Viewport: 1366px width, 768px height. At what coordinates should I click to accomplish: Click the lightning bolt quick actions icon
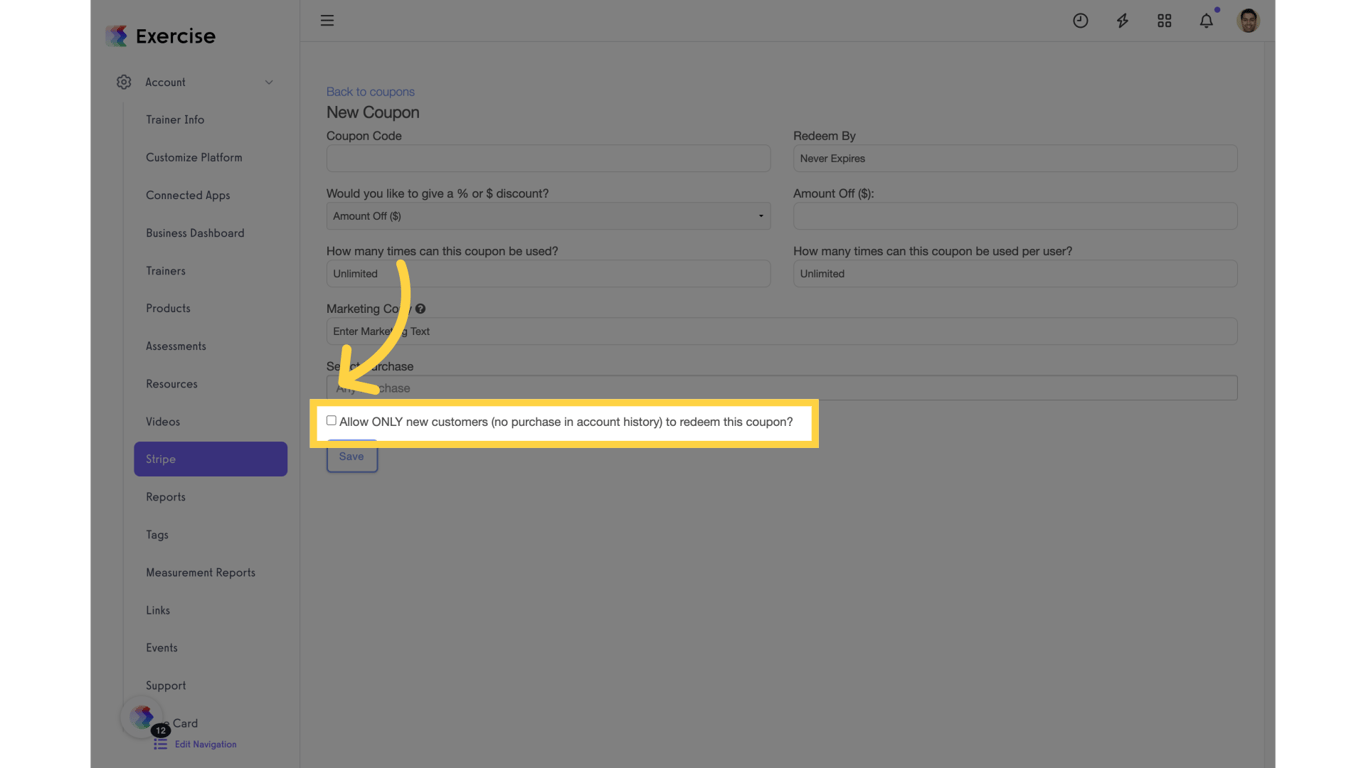[x=1122, y=20]
